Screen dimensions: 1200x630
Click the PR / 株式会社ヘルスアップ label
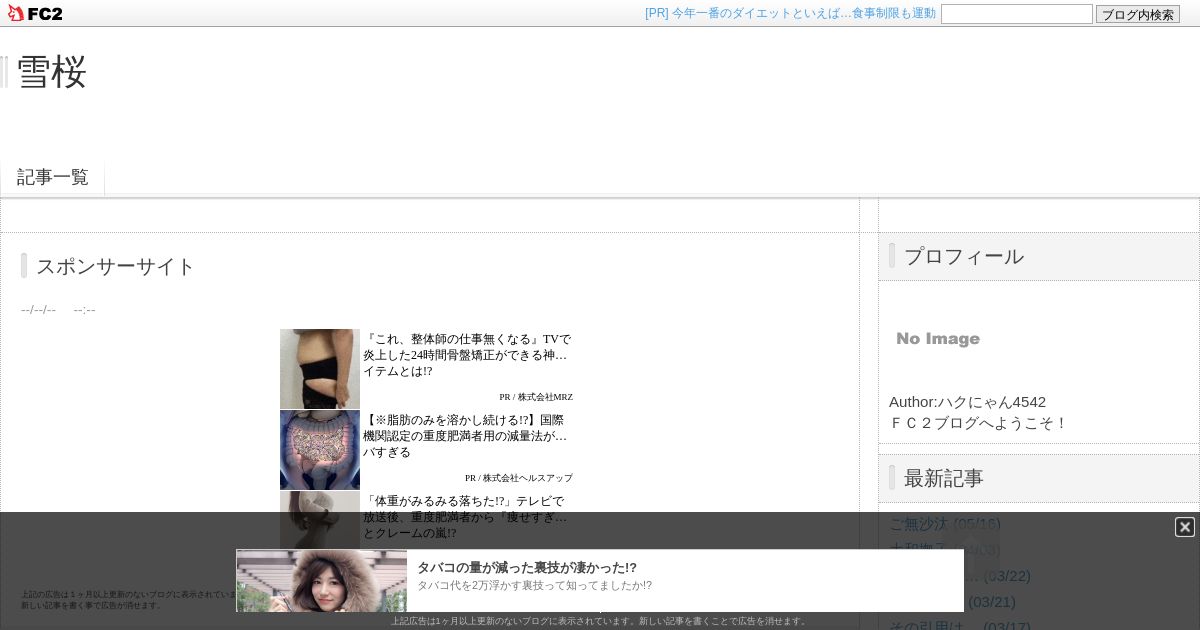[519, 478]
